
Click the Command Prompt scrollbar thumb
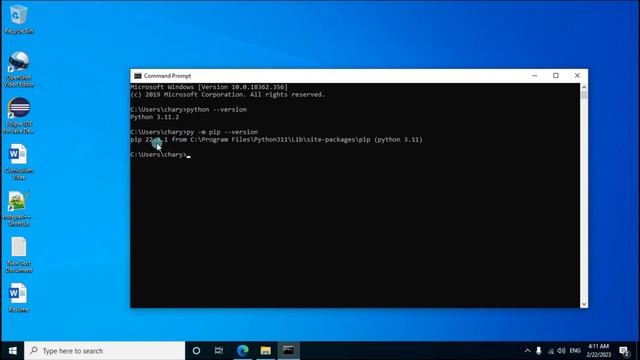coord(584,95)
